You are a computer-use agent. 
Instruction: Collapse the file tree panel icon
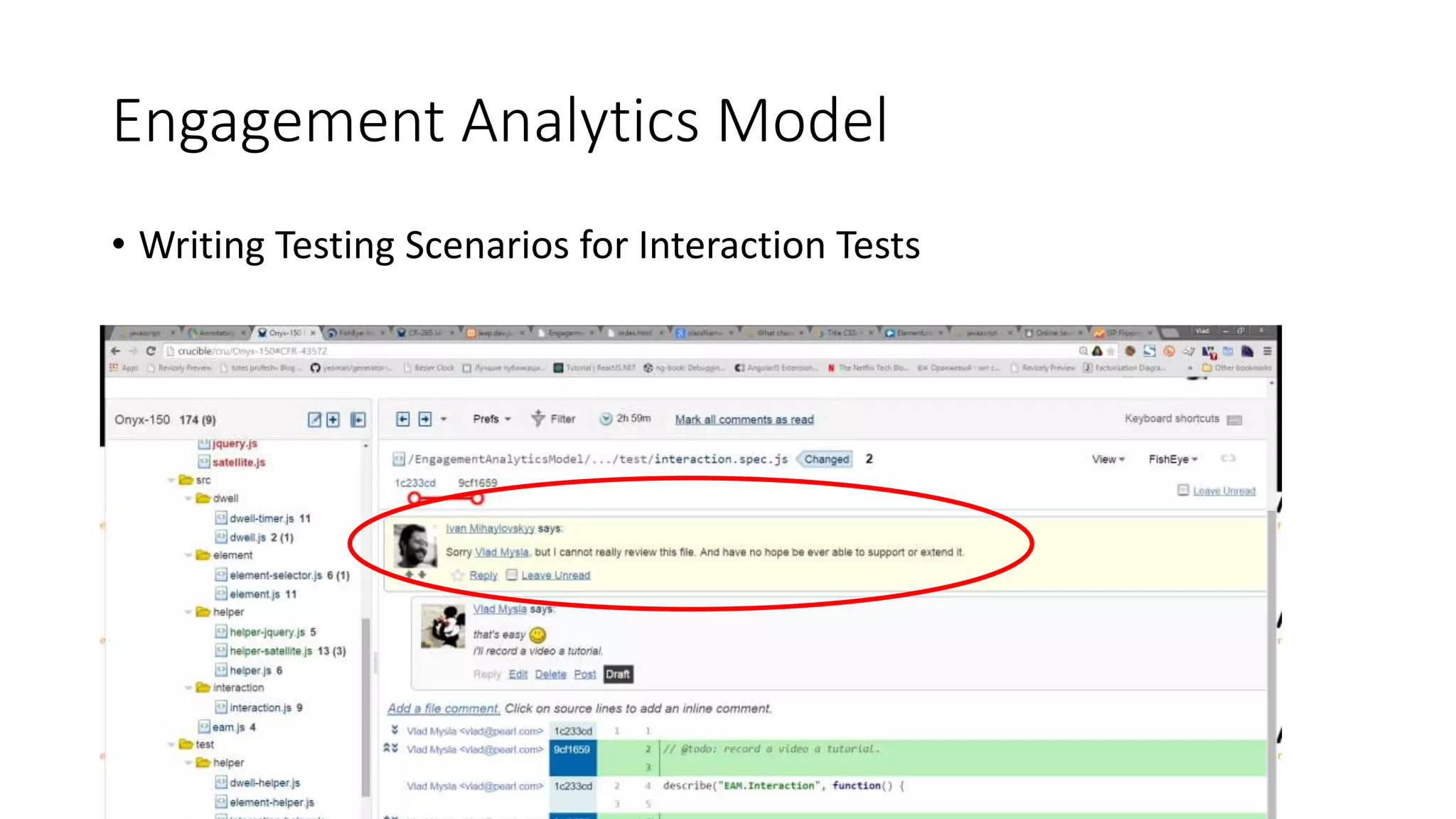[358, 419]
